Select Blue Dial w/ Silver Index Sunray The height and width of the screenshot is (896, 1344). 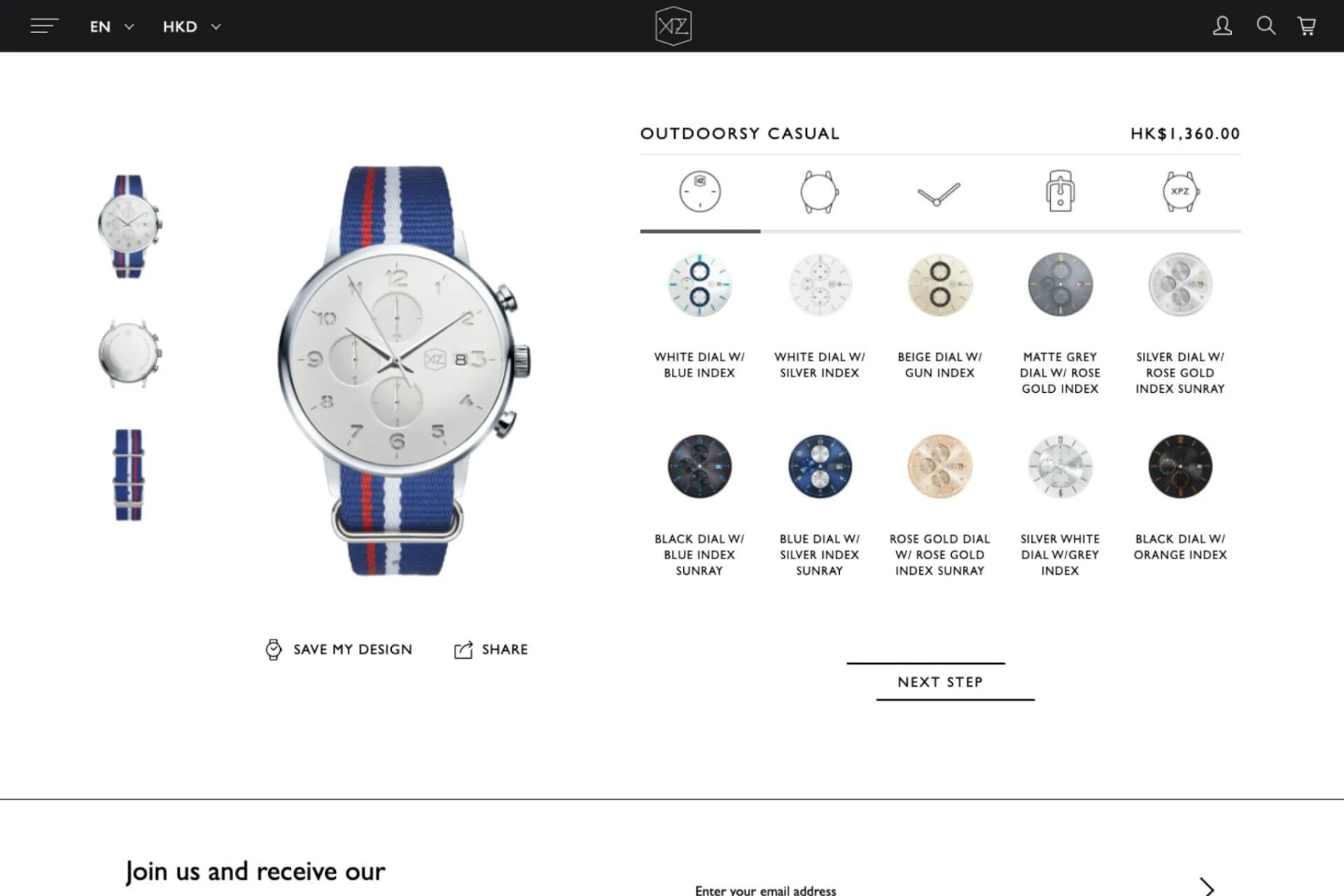click(x=819, y=505)
